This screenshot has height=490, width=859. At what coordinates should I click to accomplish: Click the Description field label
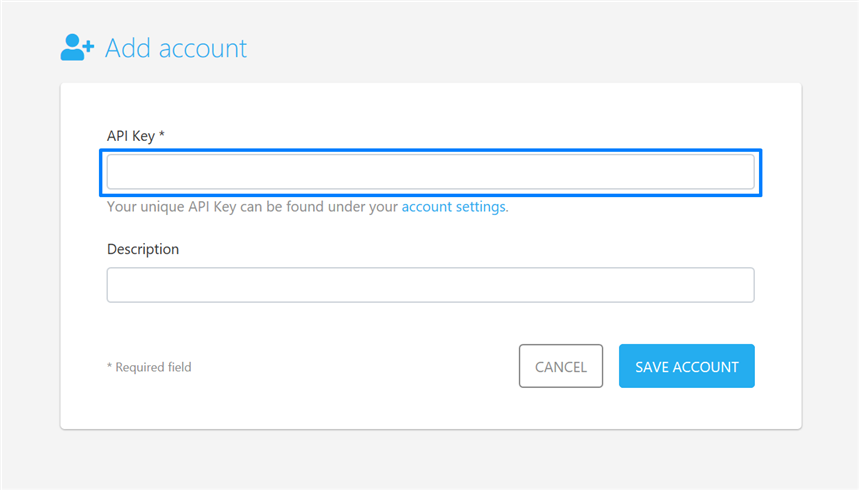(x=143, y=249)
